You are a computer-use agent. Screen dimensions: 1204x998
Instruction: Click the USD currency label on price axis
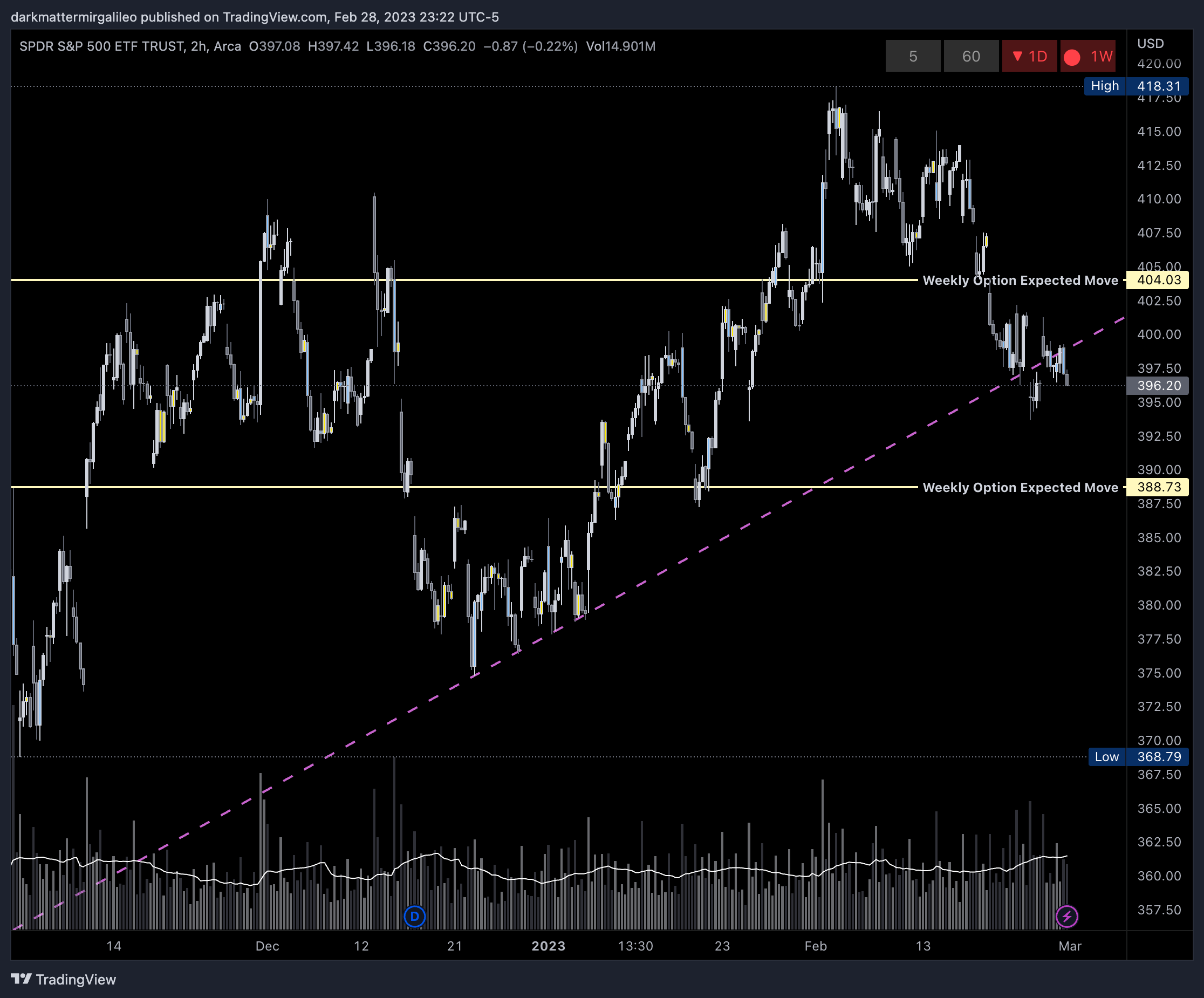click(x=1150, y=44)
